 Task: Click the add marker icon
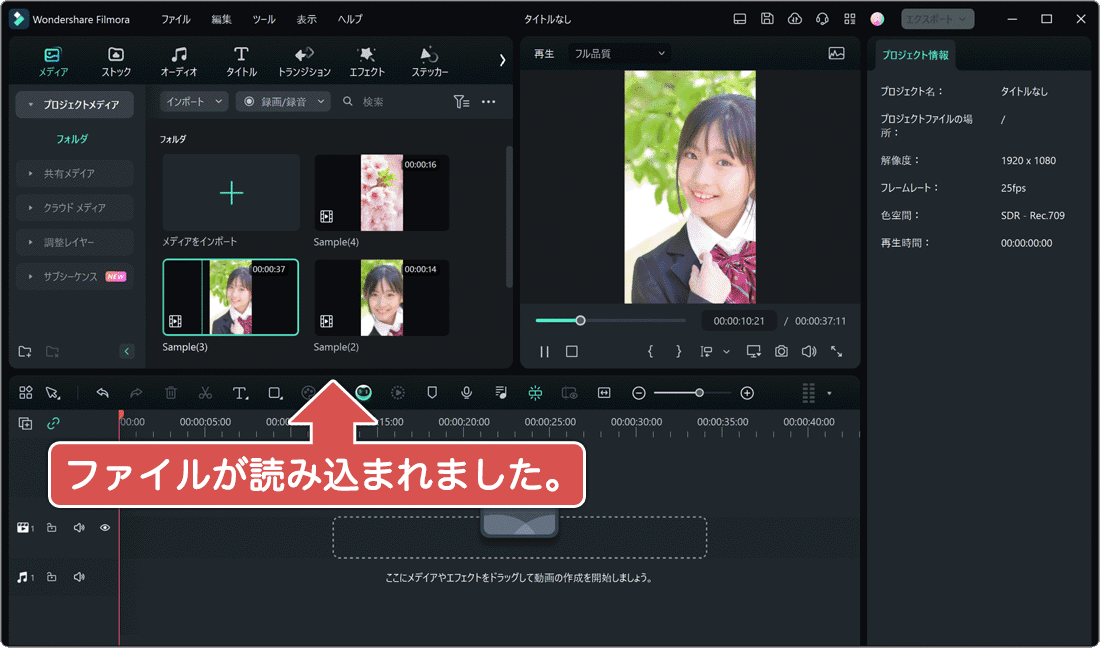point(431,393)
